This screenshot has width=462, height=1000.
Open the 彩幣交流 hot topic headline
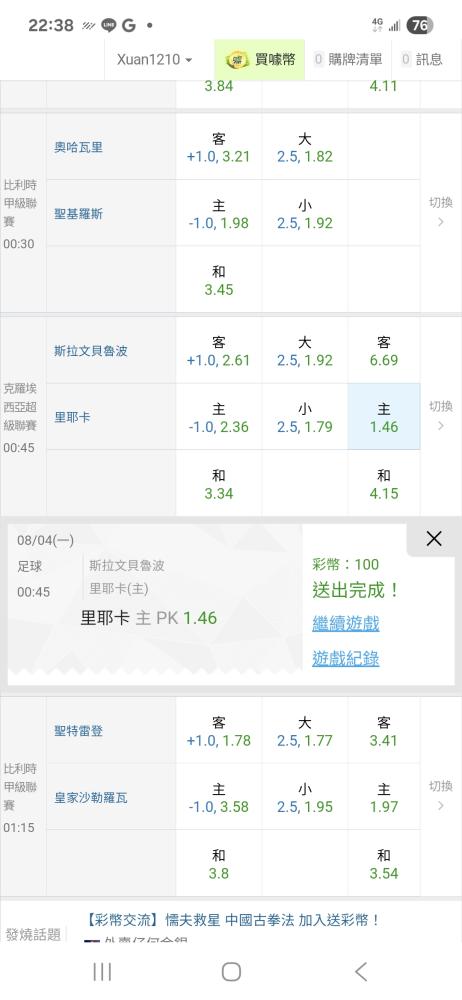(232, 920)
